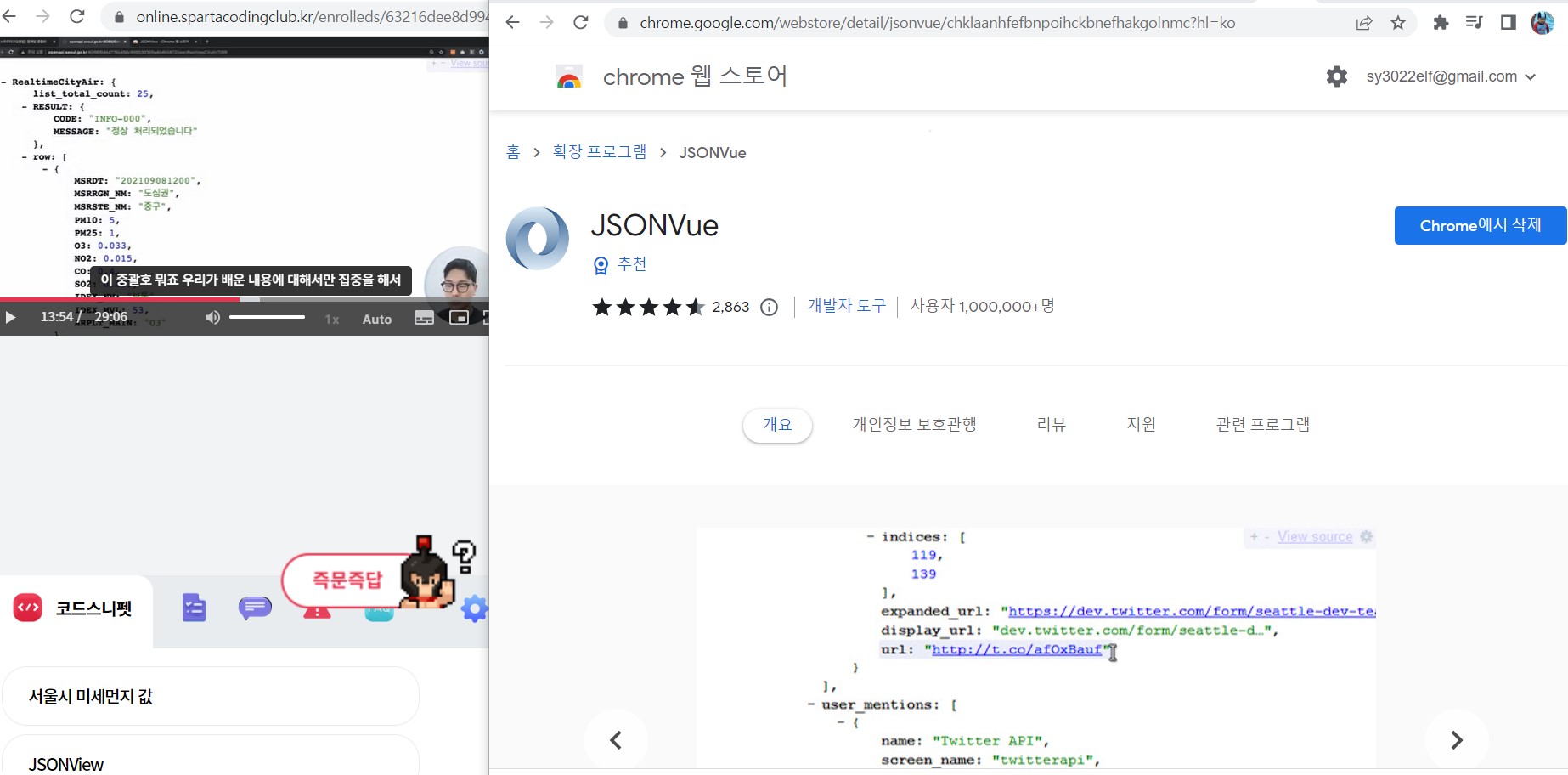Viewport: 1568px width, 775px height.
Task: Reload the Sparta Coding Club page
Action: tap(77, 16)
